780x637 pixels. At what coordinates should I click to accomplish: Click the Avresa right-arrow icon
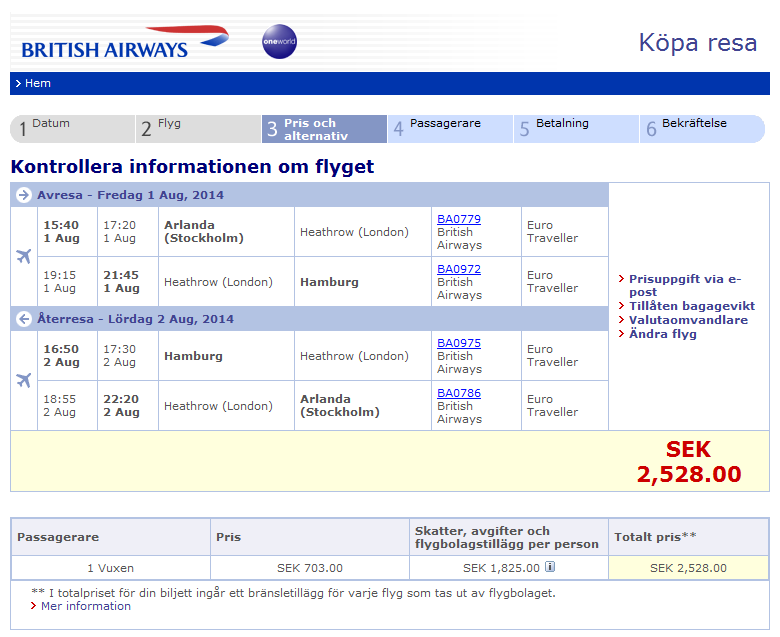coord(23,195)
